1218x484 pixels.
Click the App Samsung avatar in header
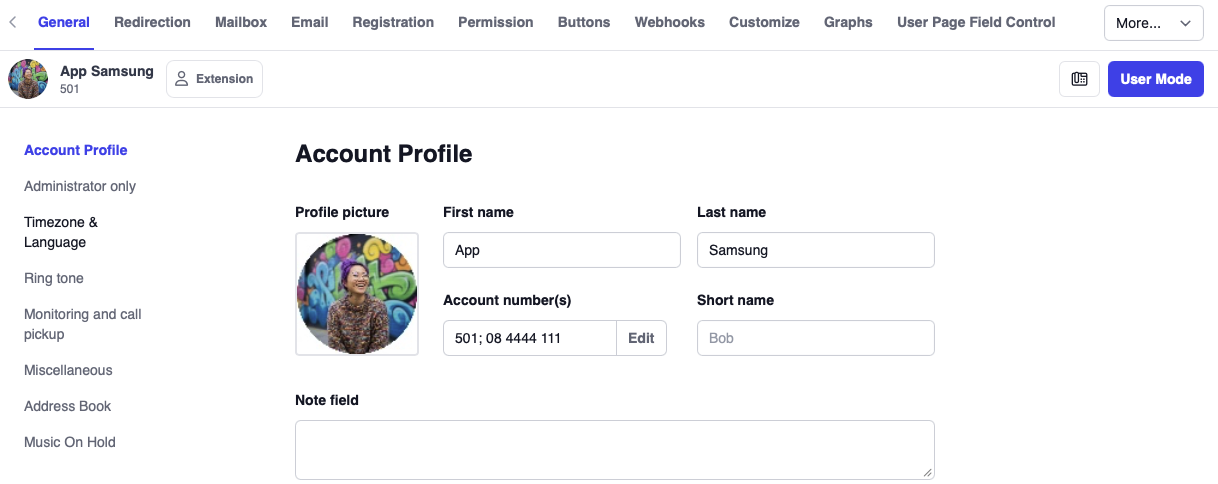coord(28,79)
